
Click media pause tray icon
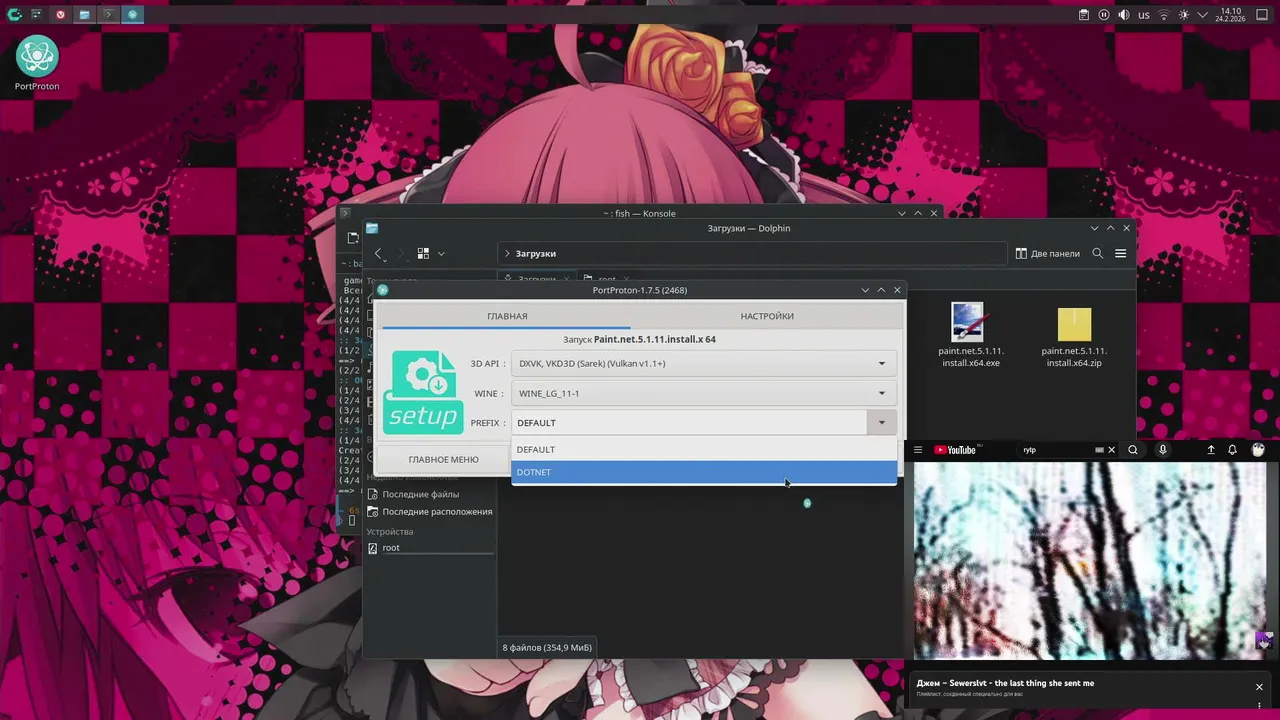[1104, 15]
